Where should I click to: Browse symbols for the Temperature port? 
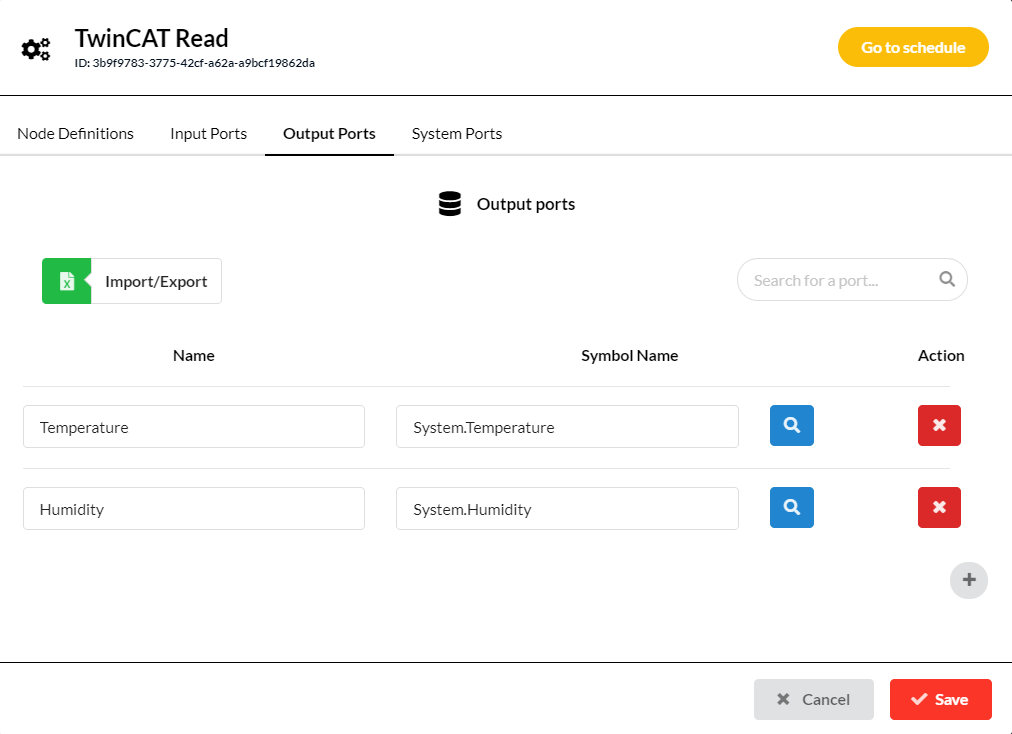[791, 425]
